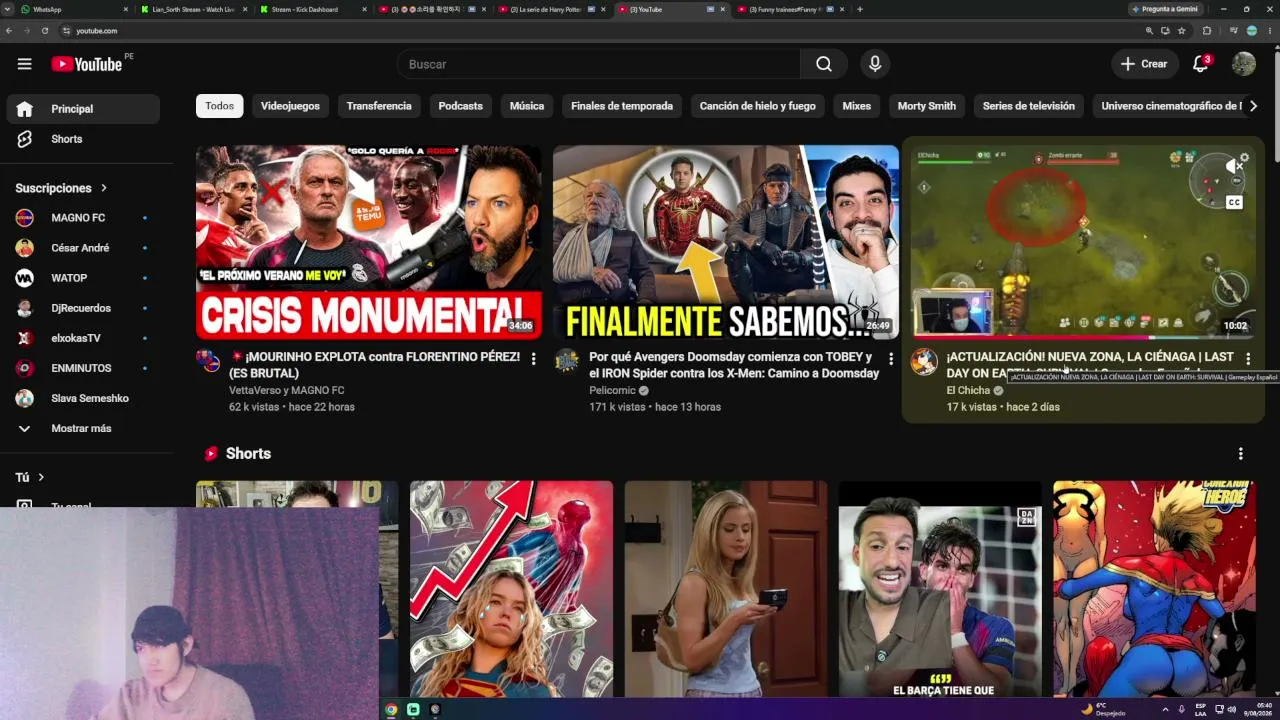Click the search magnifier button

(x=823, y=64)
